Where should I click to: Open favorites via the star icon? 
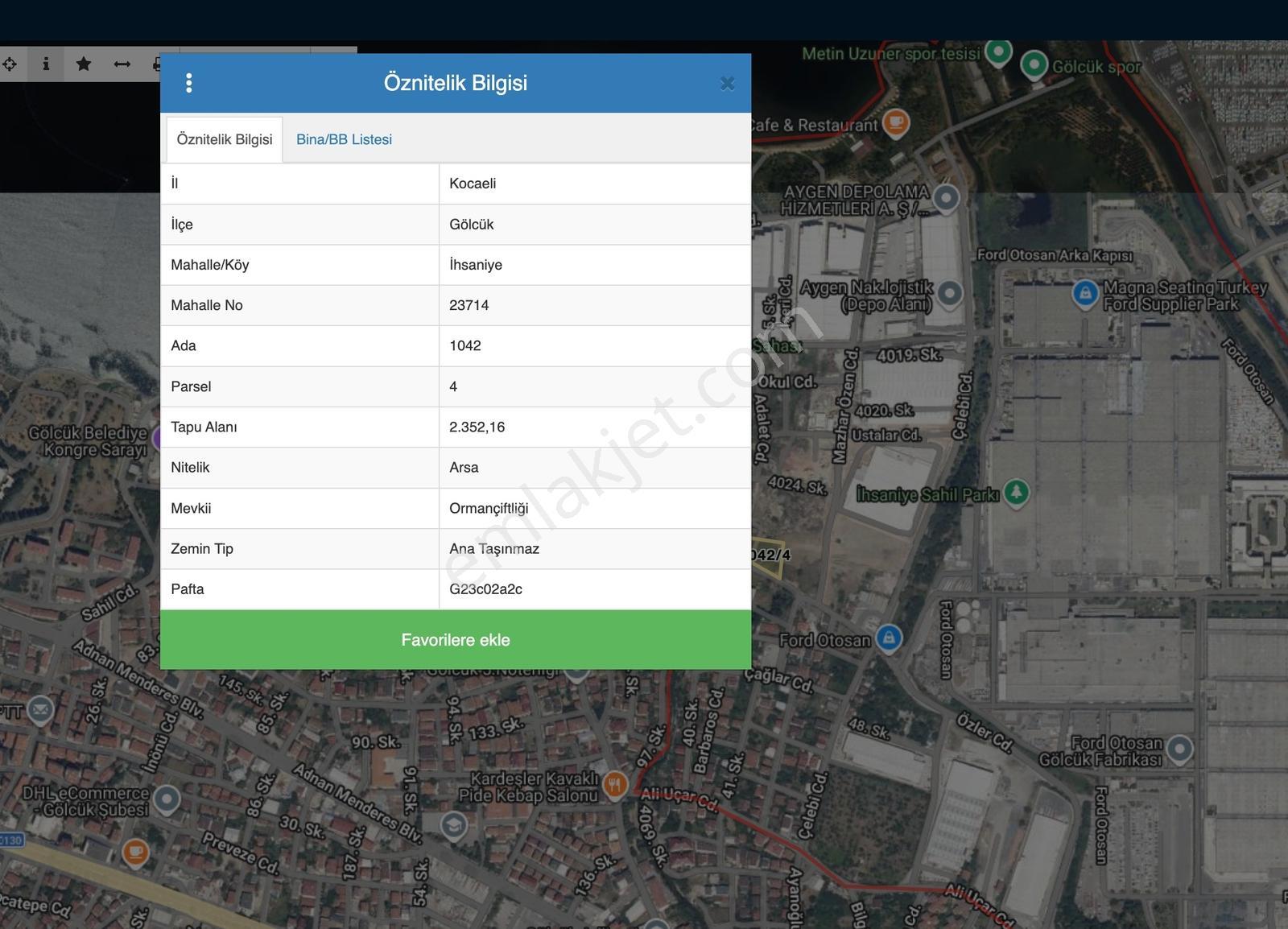(x=84, y=64)
